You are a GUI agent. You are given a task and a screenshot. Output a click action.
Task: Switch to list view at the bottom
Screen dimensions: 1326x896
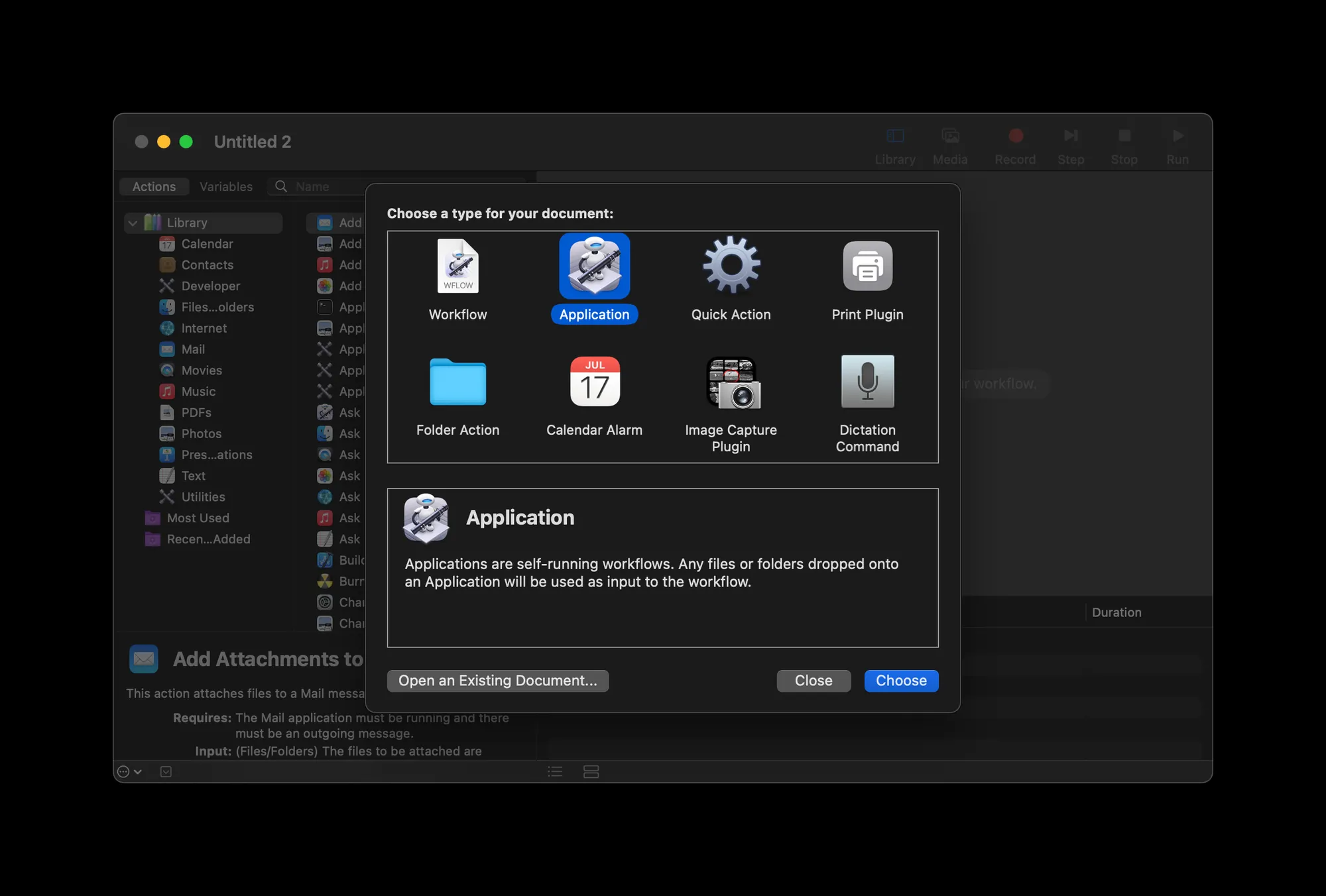(555, 771)
